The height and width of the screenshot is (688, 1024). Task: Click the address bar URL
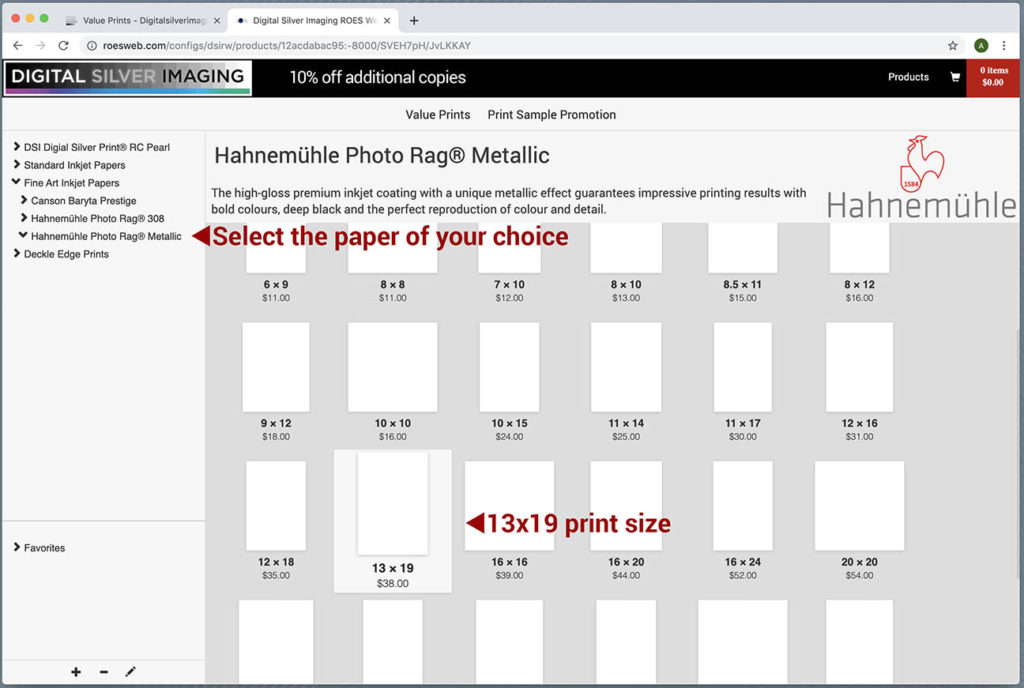click(287, 46)
